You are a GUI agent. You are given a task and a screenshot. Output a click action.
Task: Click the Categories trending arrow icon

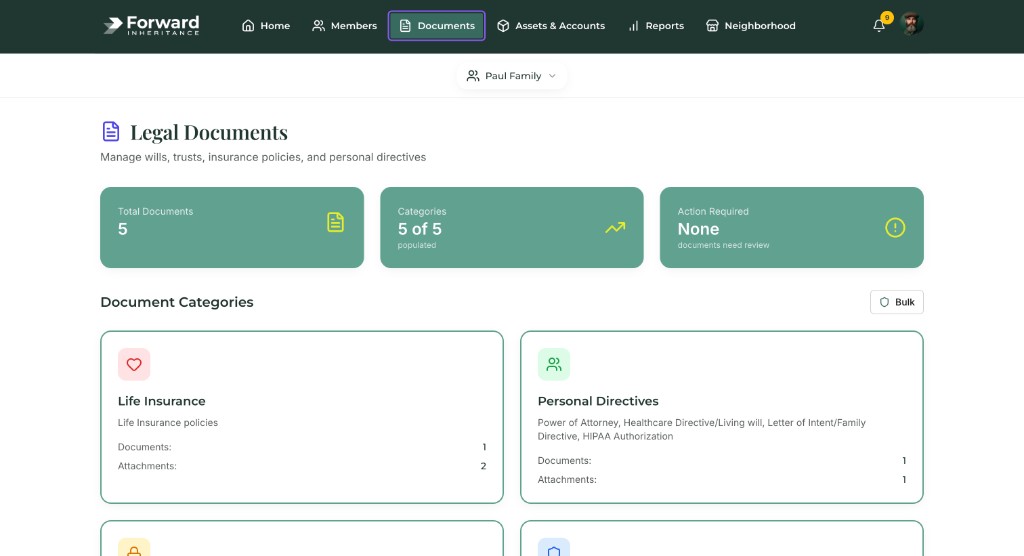(615, 227)
